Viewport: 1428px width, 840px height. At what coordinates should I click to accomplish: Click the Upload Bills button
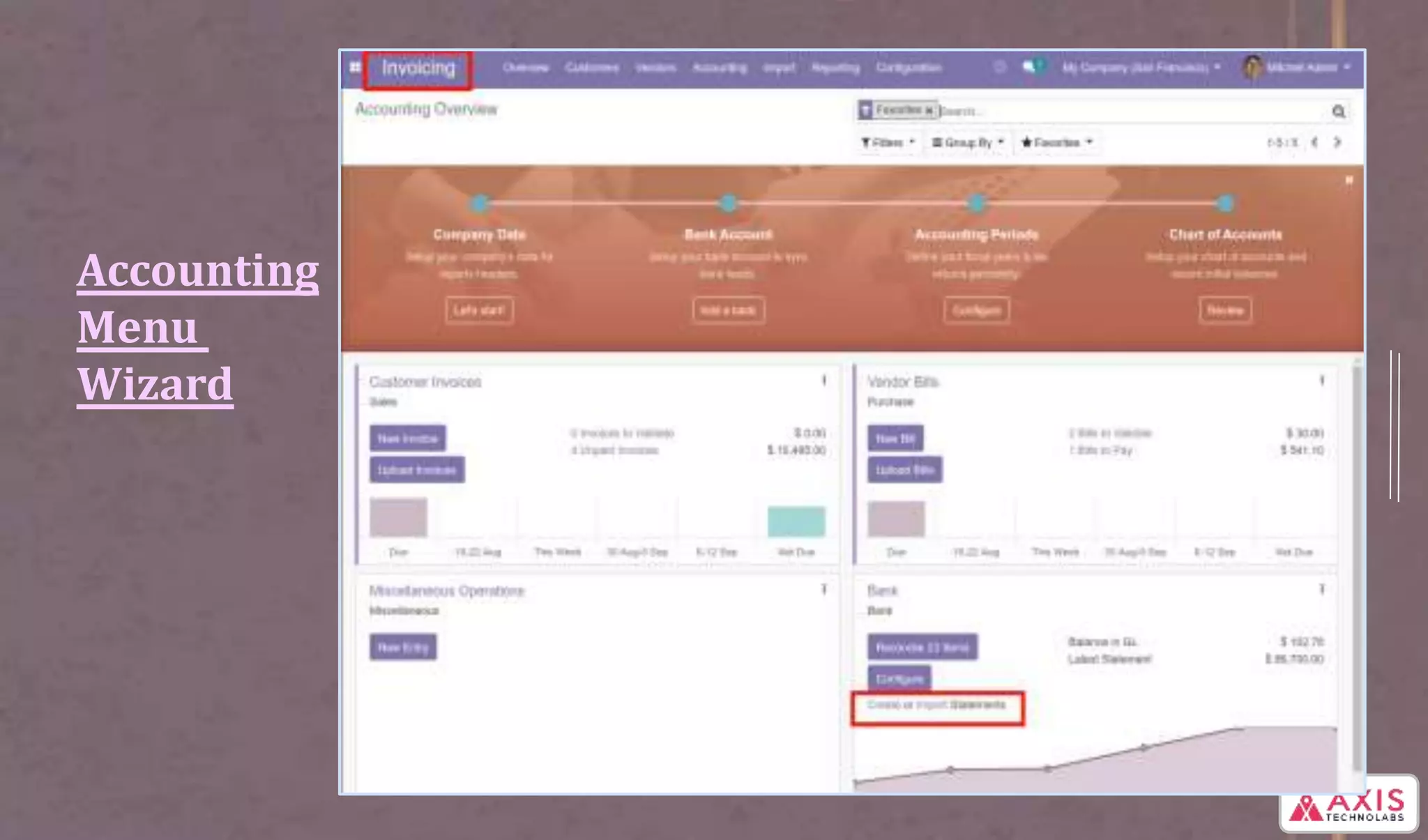[x=905, y=470]
